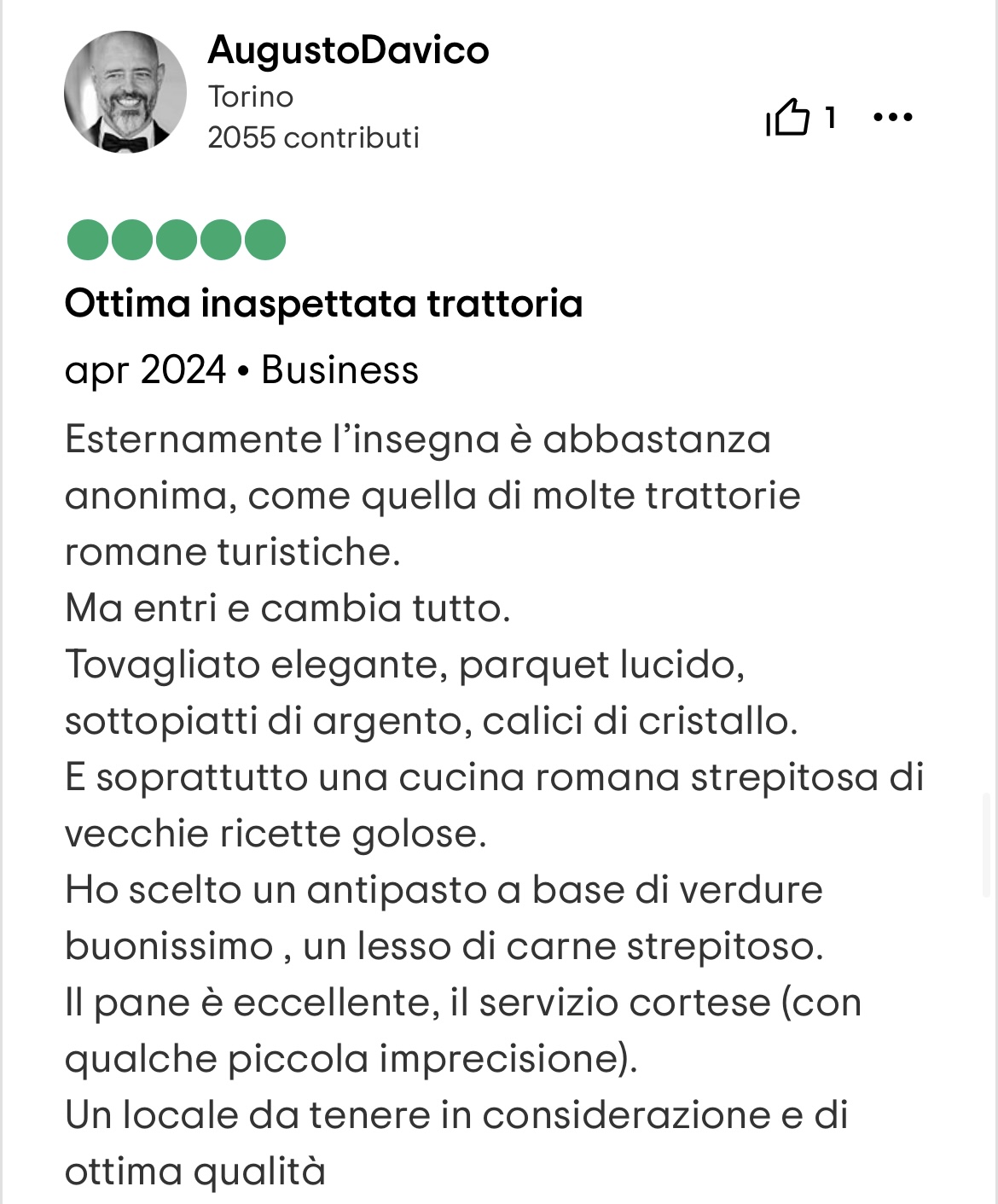Open the AugustoDavico username link
This screenshot has width=998, height=1204.
click(348, 50)
